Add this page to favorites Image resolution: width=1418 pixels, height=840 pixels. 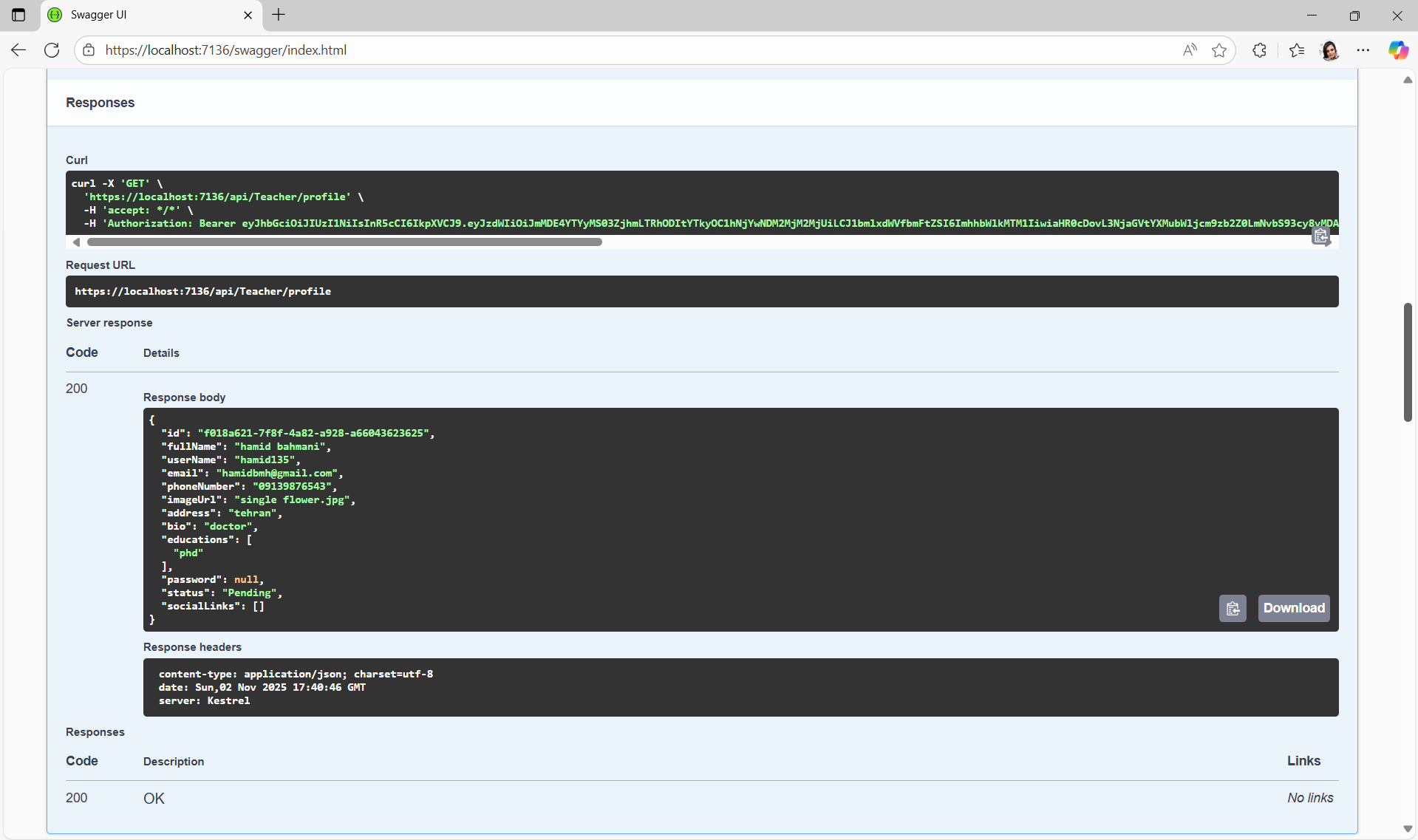(x=1219, y=50)
